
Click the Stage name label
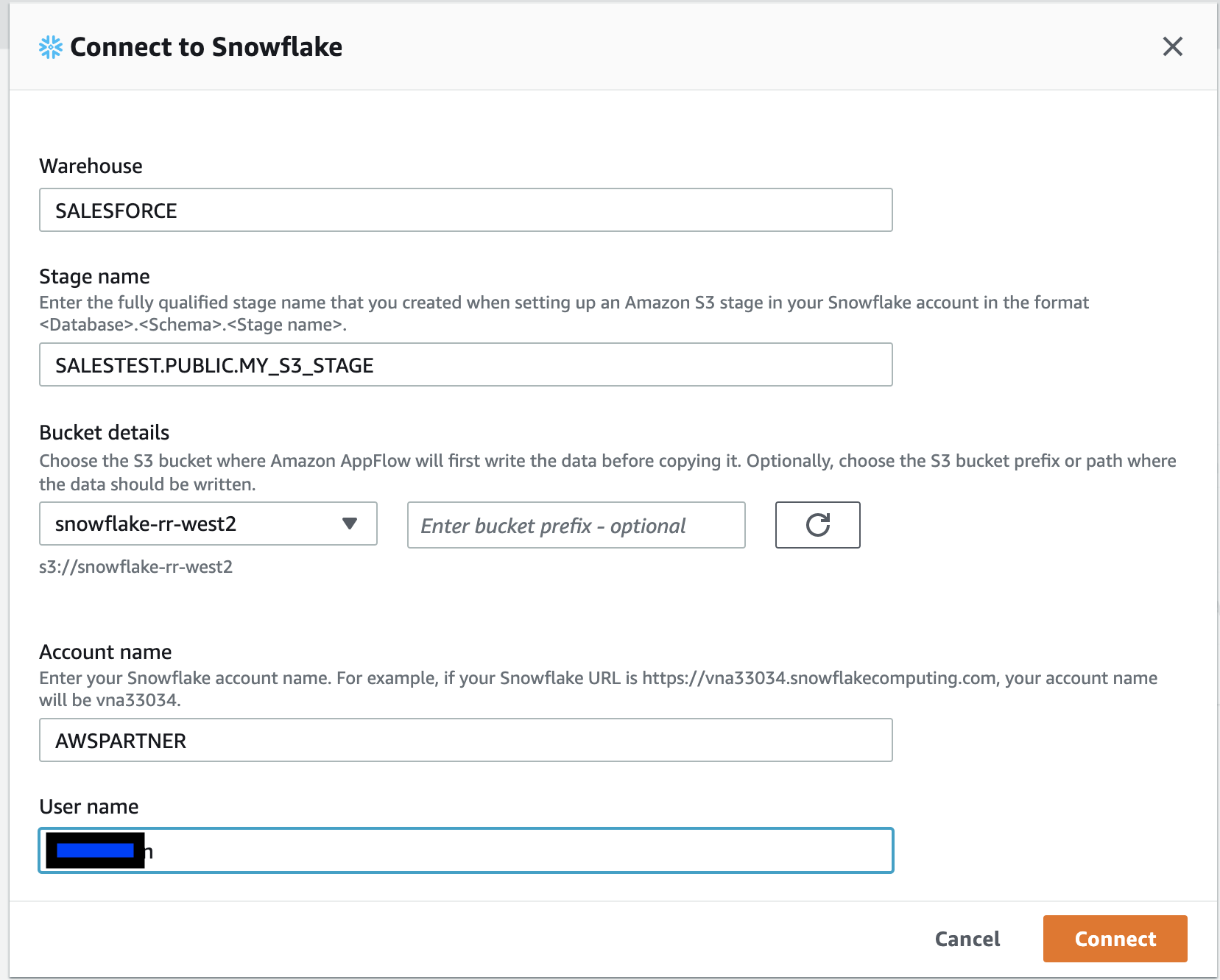point(94,277)
